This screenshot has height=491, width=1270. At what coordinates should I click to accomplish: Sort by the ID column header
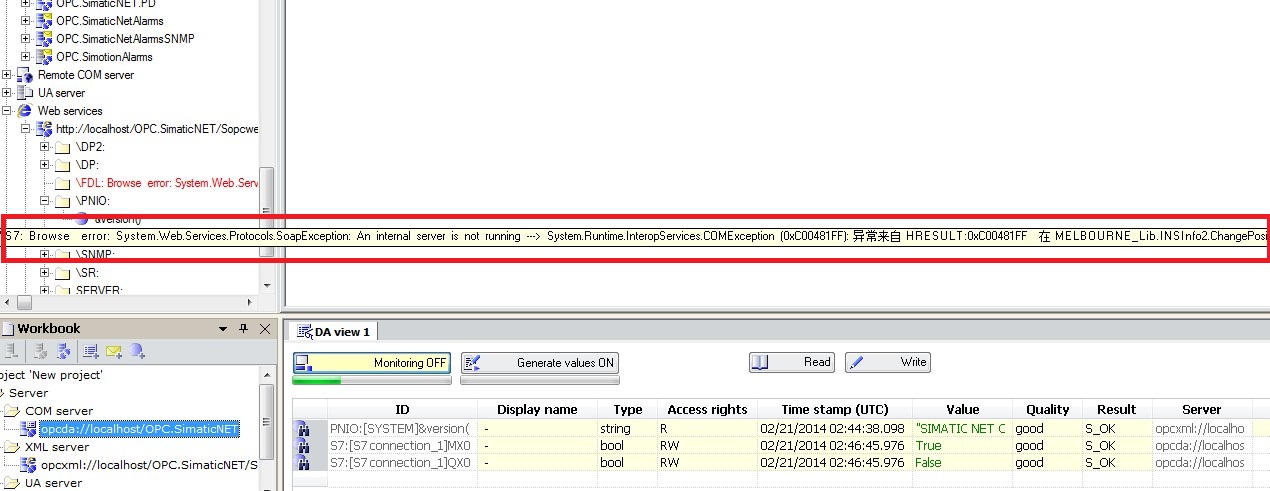point(402,409)
